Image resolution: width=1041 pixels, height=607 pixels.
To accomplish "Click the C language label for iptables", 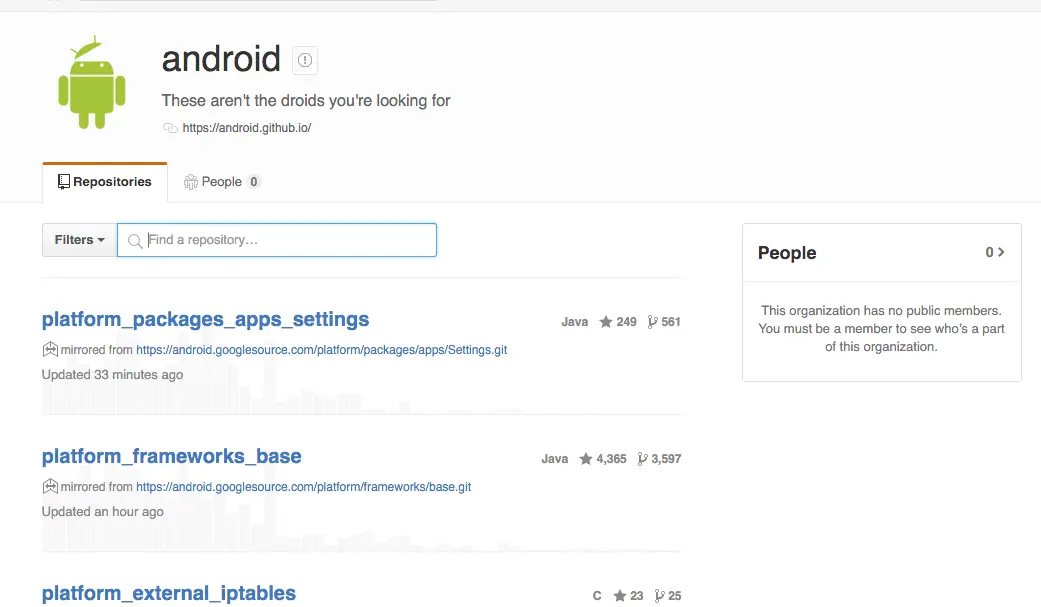I will [x=597, y=596].
